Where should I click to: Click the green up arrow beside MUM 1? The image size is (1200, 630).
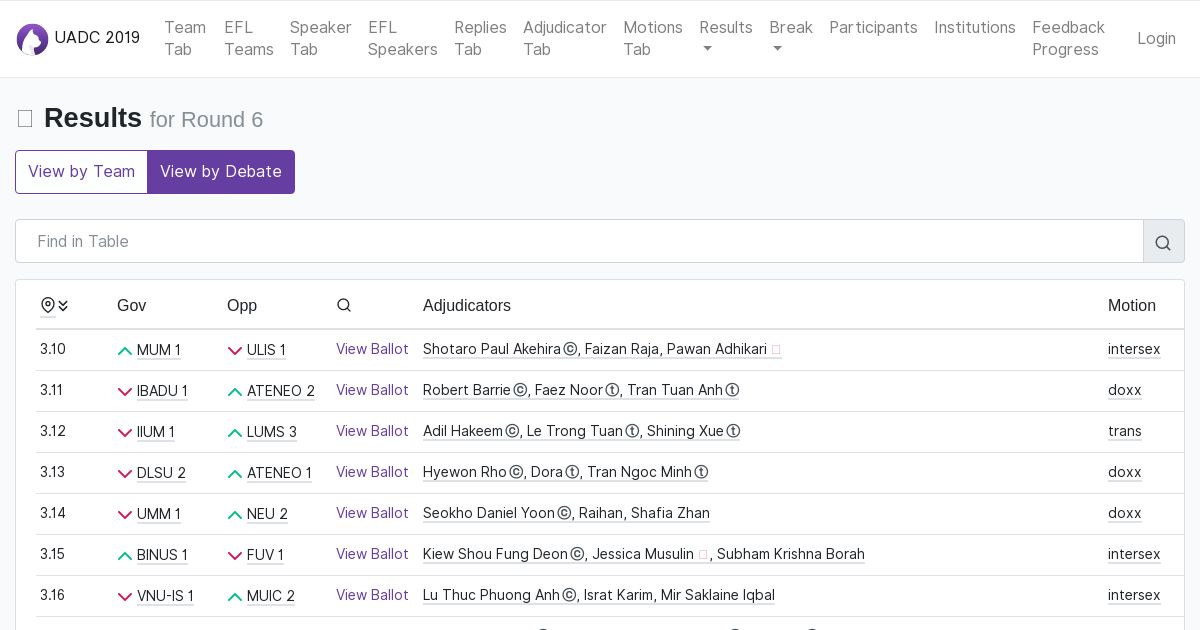(x=125, y=351)
